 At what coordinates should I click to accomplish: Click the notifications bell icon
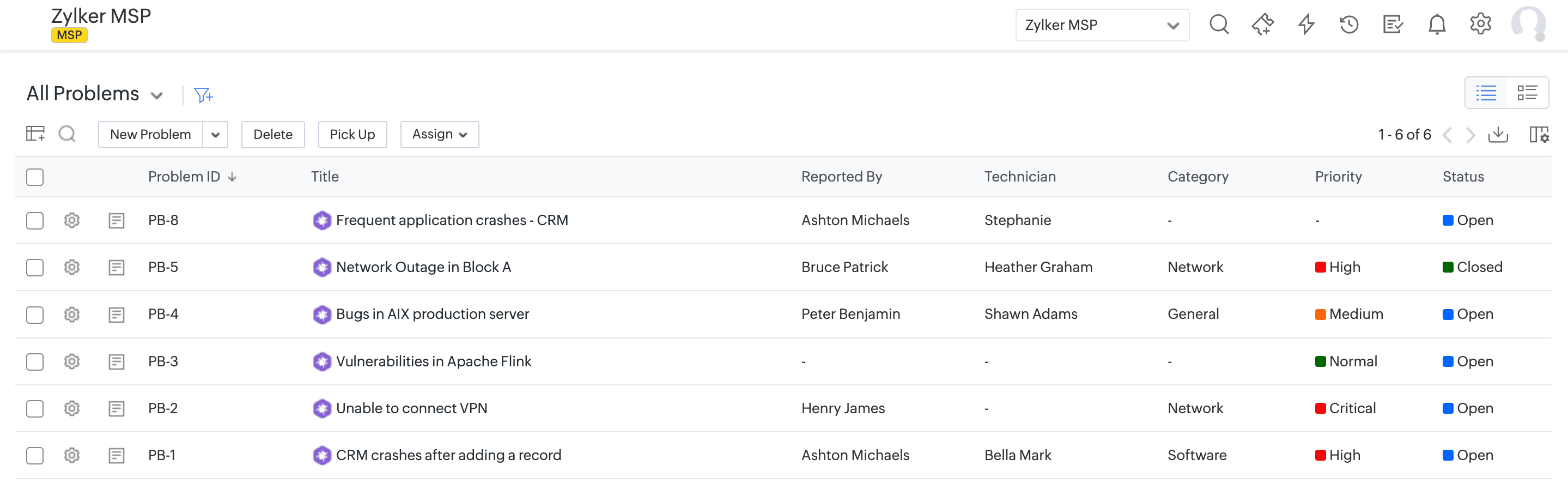tap(1437, 25)
